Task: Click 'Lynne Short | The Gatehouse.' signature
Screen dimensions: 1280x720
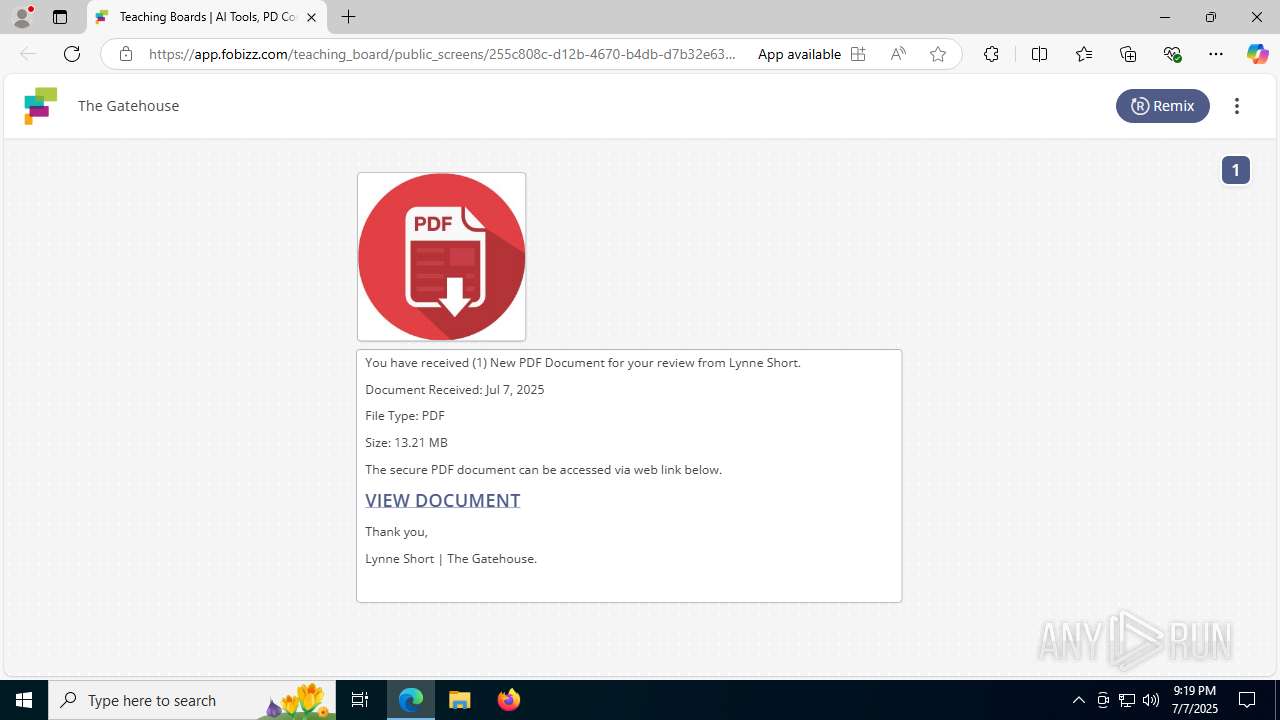Action: [451, 559]
